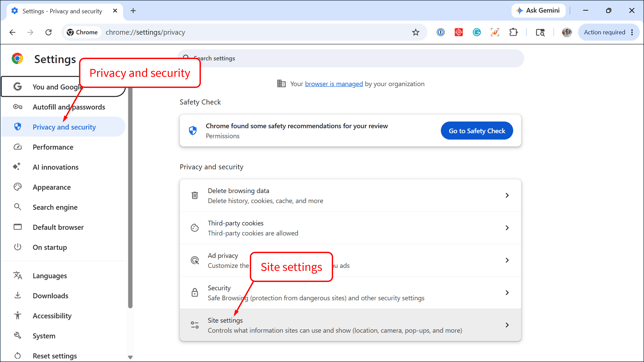Click the red extension icon in toolbar
The height and width of the screenshot is (362, 644).
(458, 32)
